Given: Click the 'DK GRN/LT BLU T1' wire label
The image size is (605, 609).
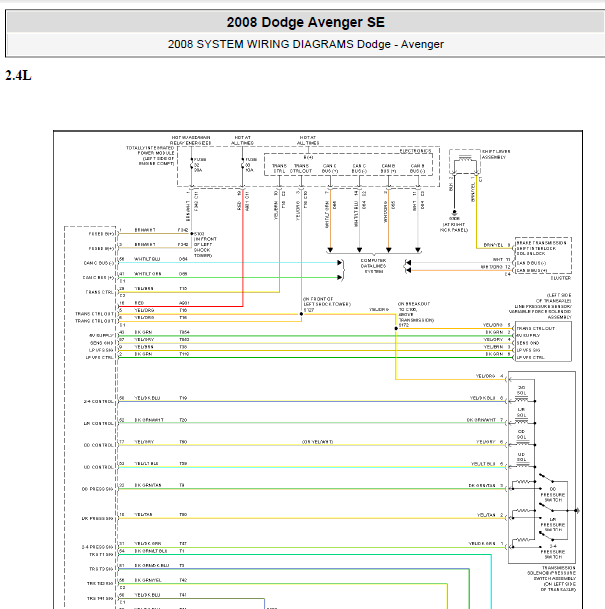Looking at the screenshot, I should tap(160, 551).
